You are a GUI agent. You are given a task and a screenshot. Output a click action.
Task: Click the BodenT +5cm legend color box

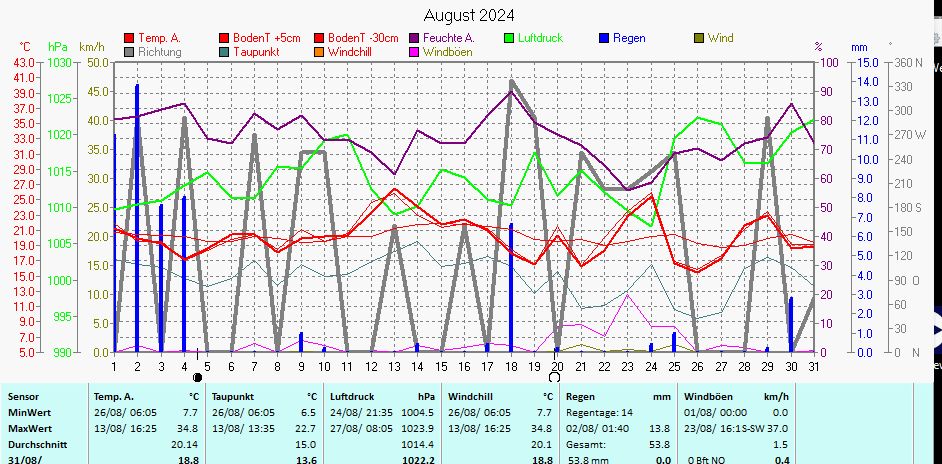(223, 38)
